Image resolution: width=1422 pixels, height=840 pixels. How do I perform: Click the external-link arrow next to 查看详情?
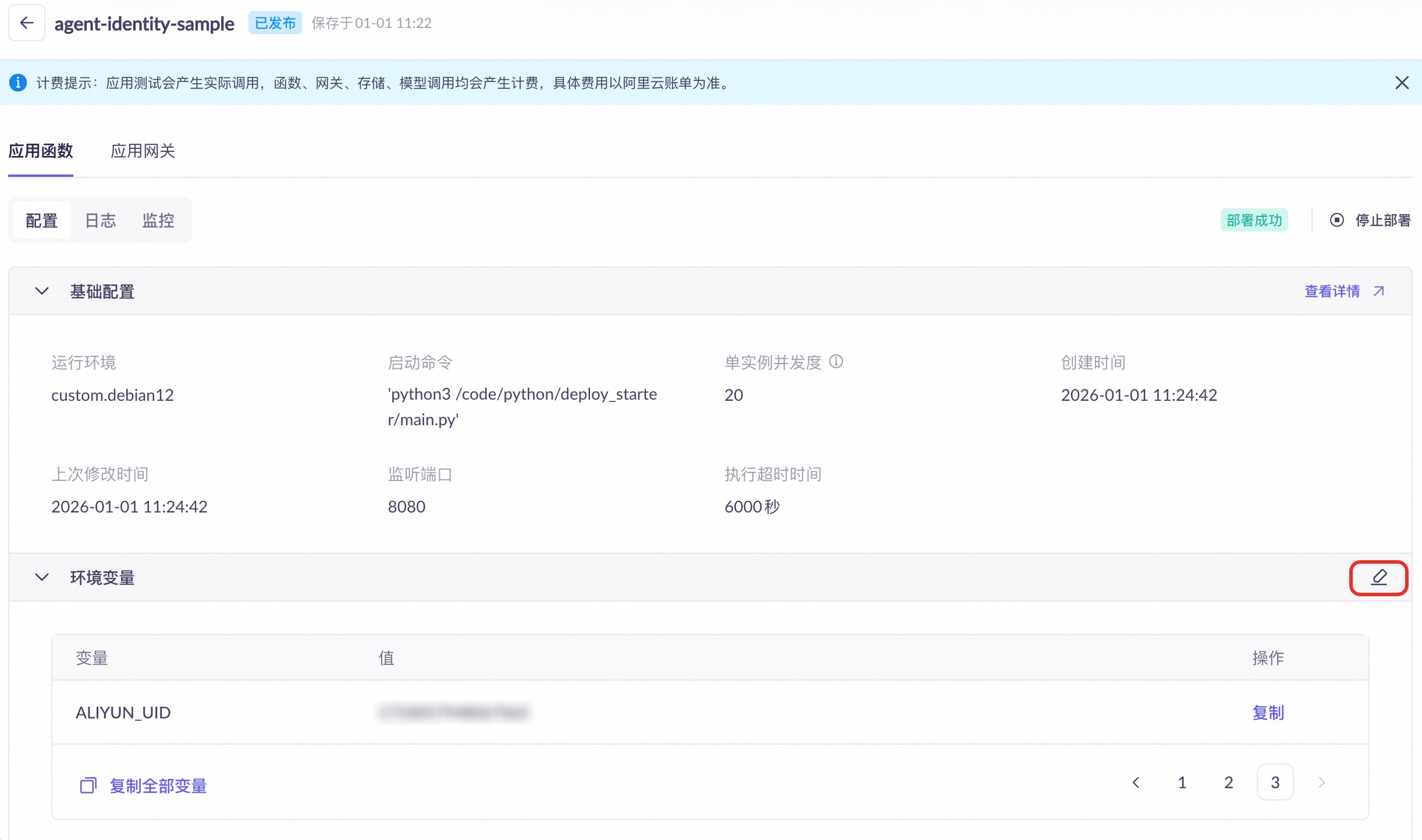click(x=1378, y=291)
